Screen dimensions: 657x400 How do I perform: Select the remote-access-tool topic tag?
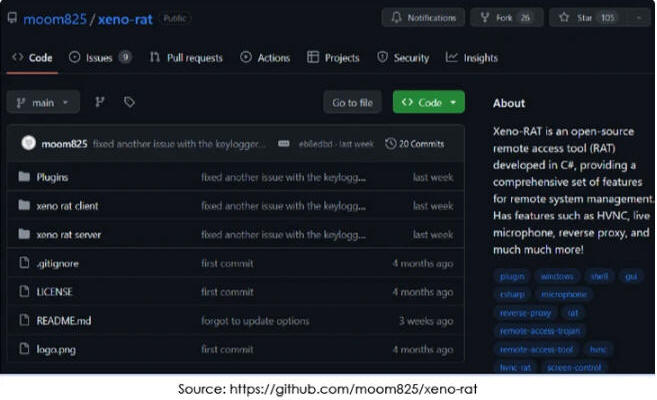click(x=536, y=349)
